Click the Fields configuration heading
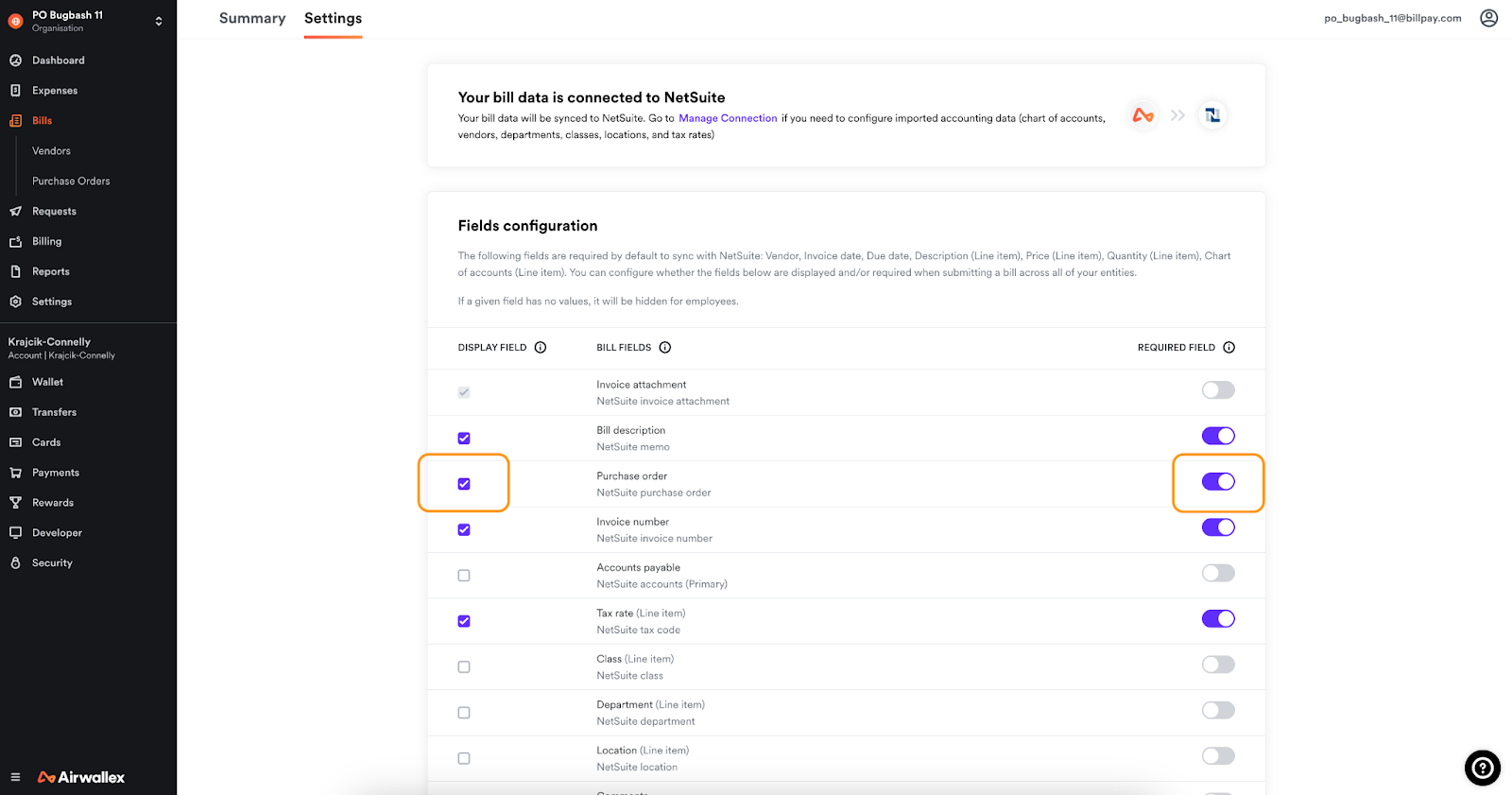This screenshot has width=1512, height=795. (x=527, y=226)
